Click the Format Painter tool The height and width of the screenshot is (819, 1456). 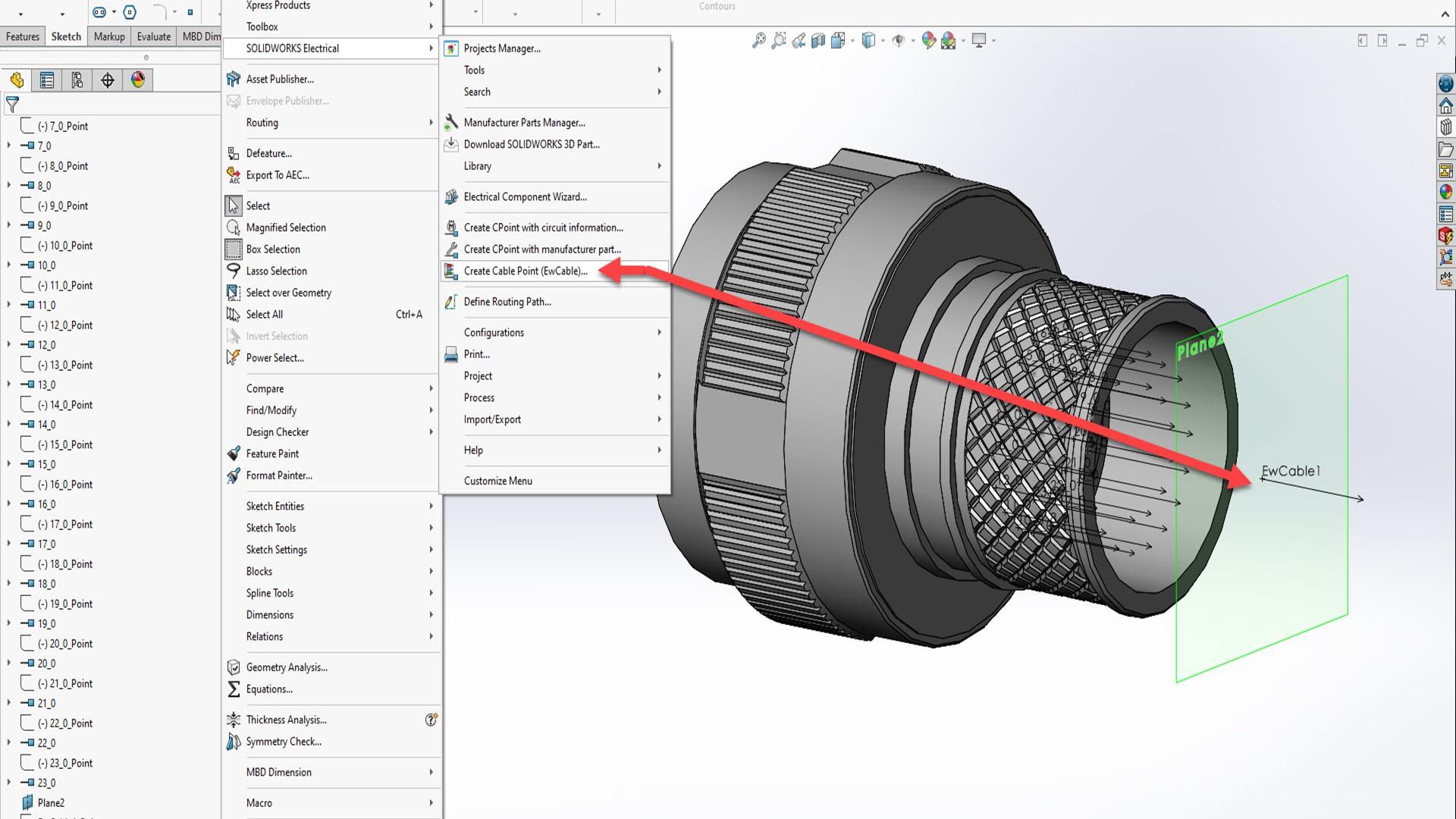click(x=279, y=475)
